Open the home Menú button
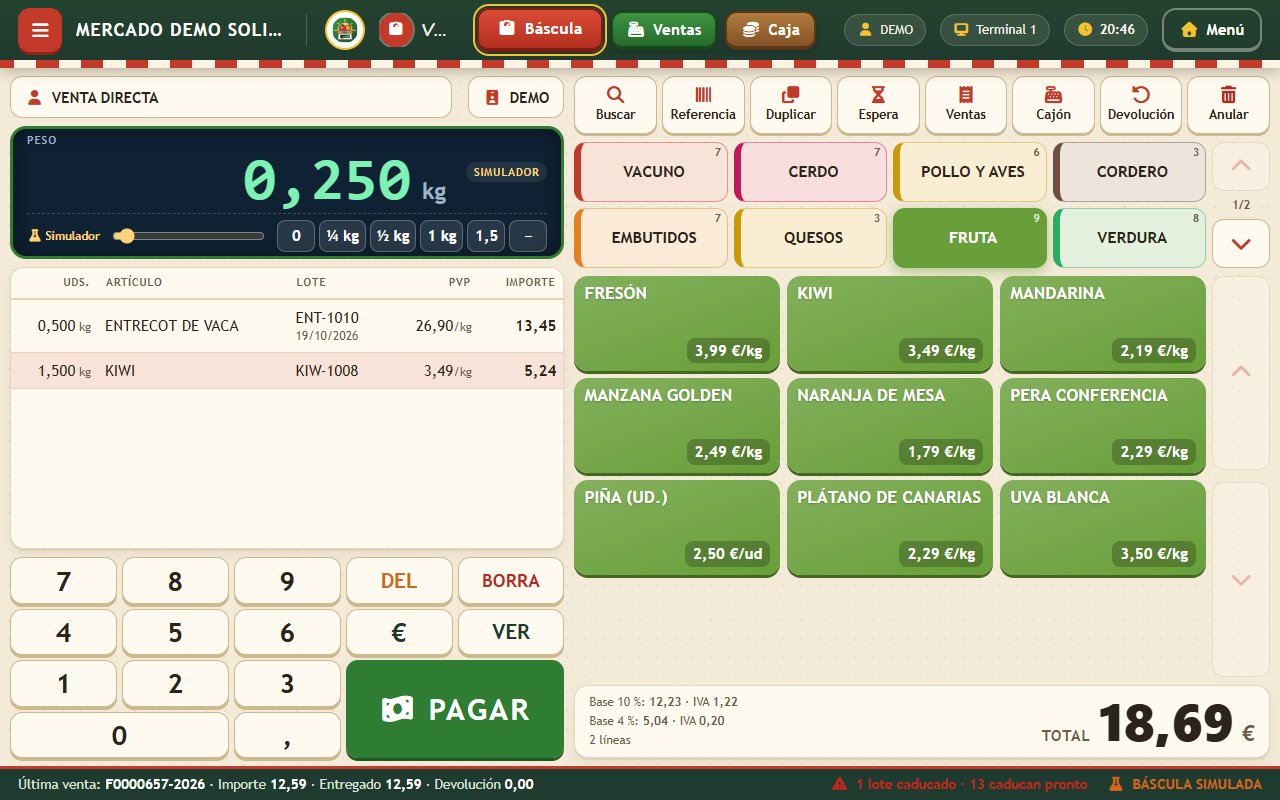 click(x=1212, y=30)
